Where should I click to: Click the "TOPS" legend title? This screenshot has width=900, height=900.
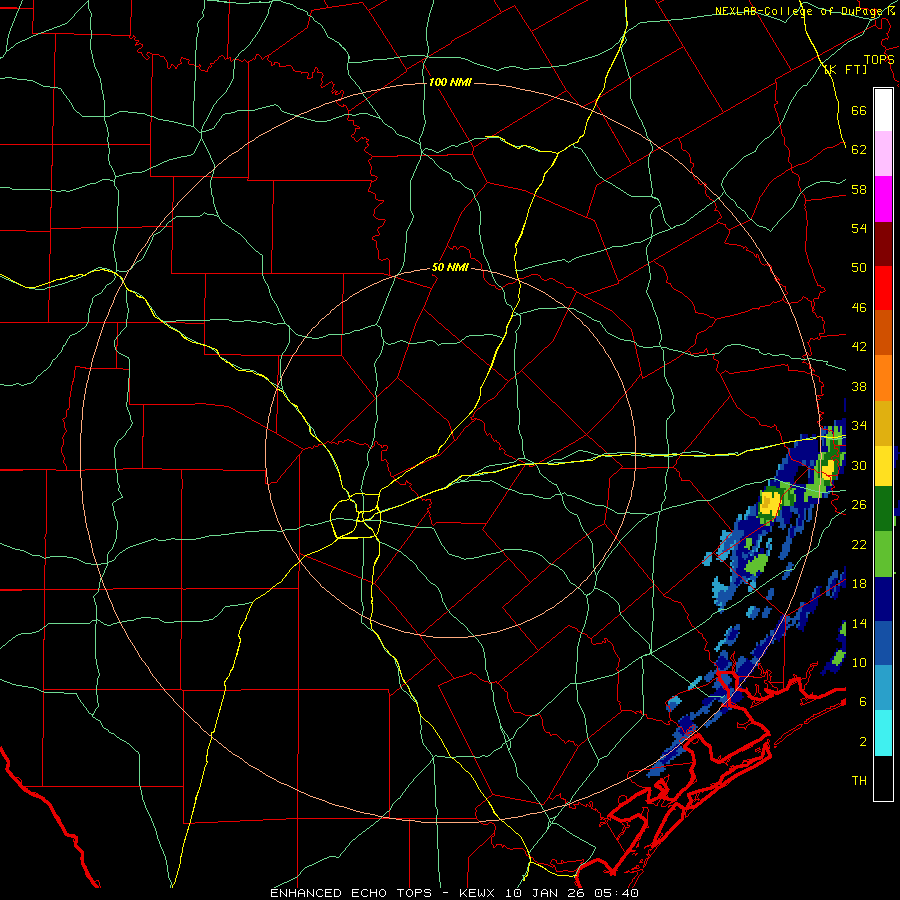[879, 59]
